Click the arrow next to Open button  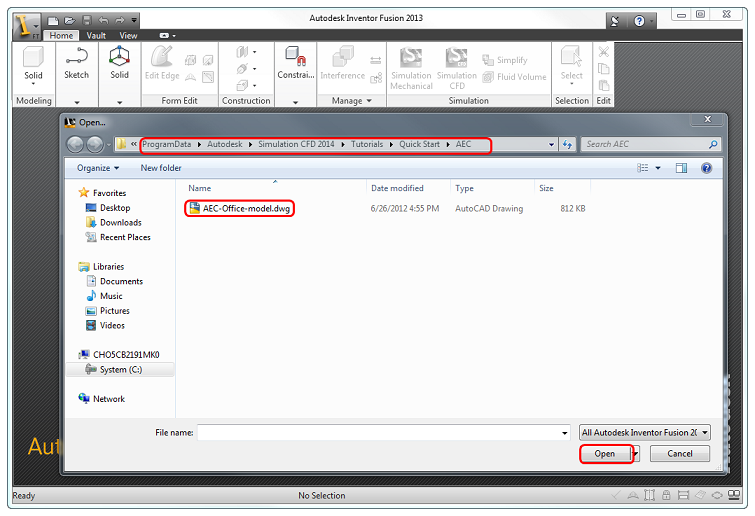[x=636, y=454]
